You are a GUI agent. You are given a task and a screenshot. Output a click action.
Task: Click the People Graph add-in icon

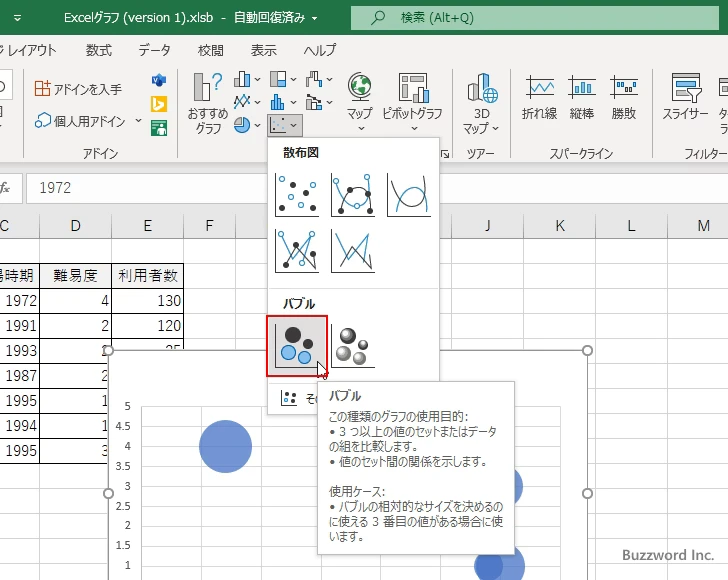click(159, 128)
